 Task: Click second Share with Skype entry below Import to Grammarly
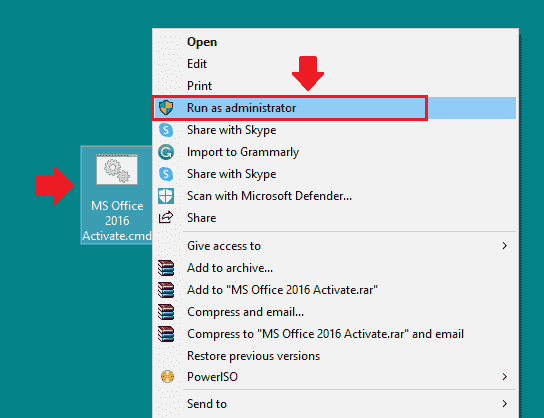tap(334, 174)
